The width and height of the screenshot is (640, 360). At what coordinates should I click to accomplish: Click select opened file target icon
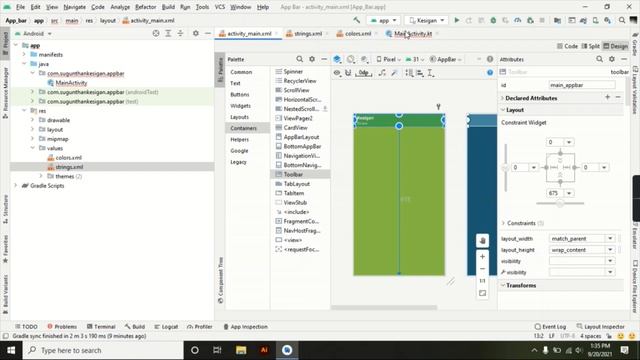(156, 33)
